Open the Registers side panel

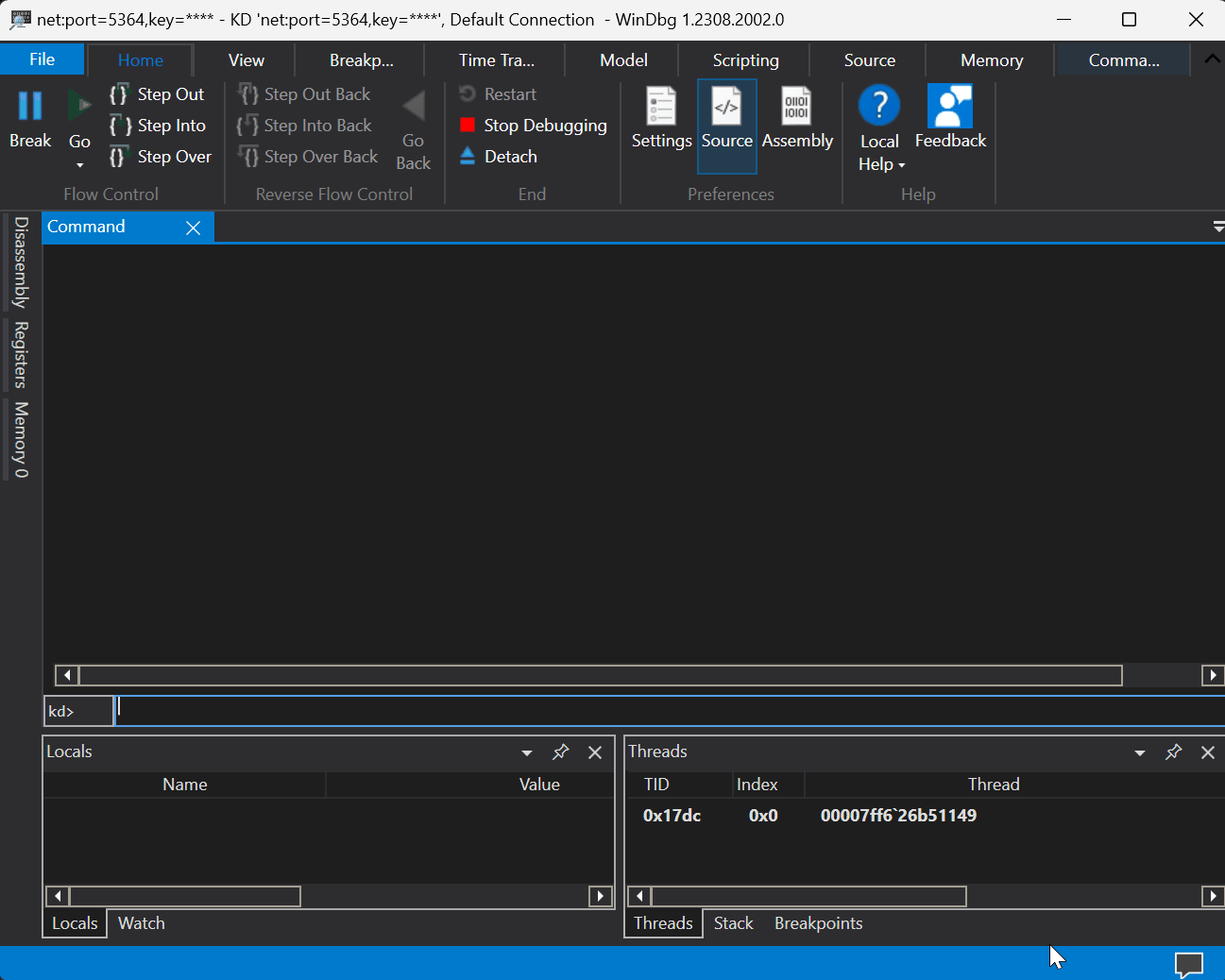click(x=21, y=355)
